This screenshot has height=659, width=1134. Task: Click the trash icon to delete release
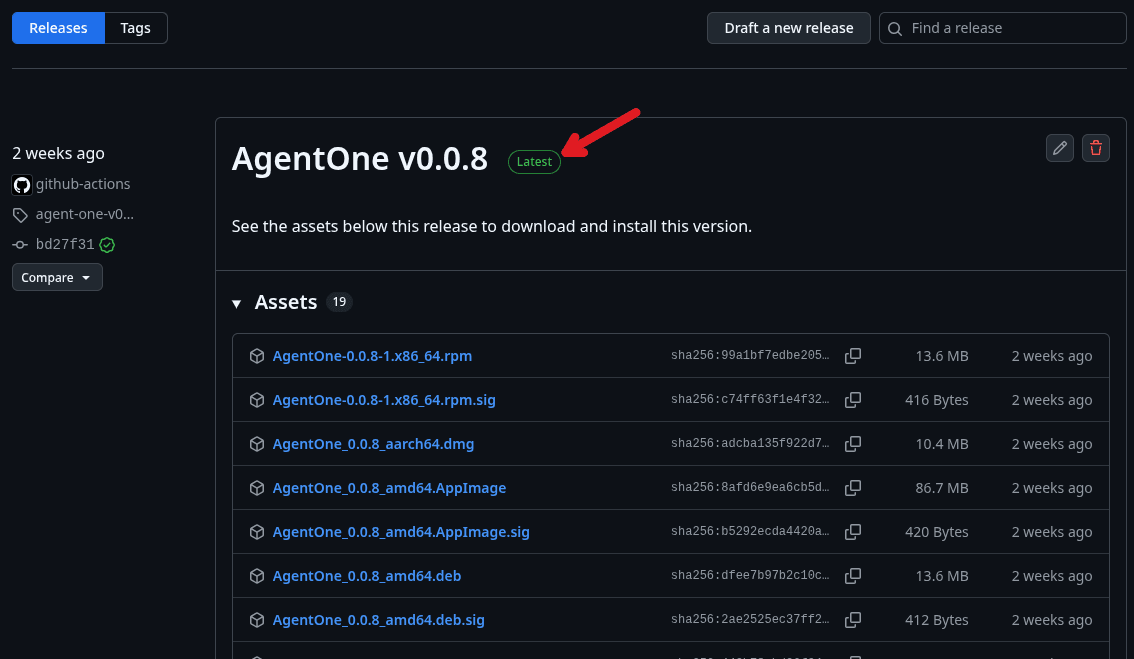1095,147
